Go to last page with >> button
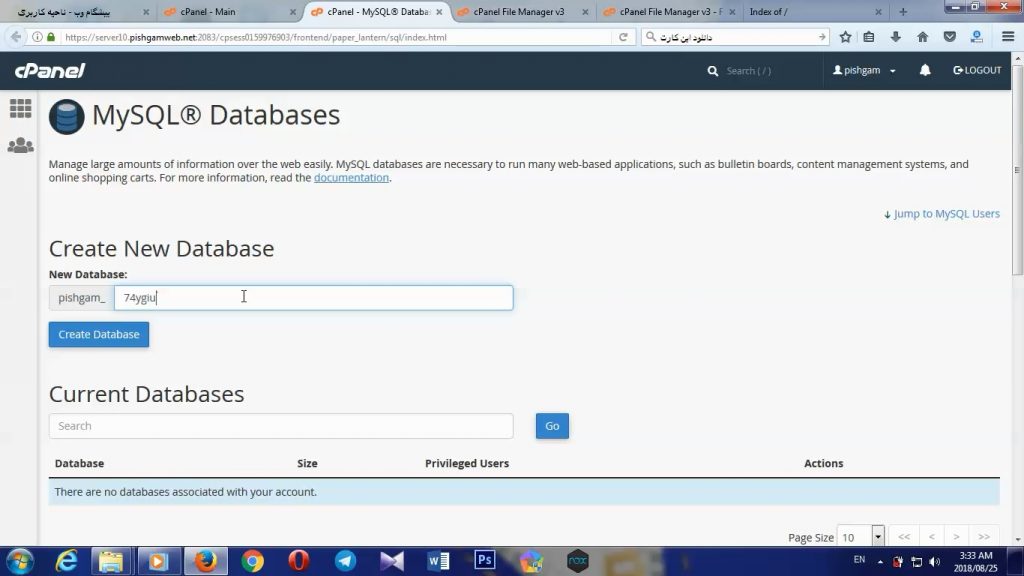This screenshot has width=1024, height=576. [x=984, y=537]
